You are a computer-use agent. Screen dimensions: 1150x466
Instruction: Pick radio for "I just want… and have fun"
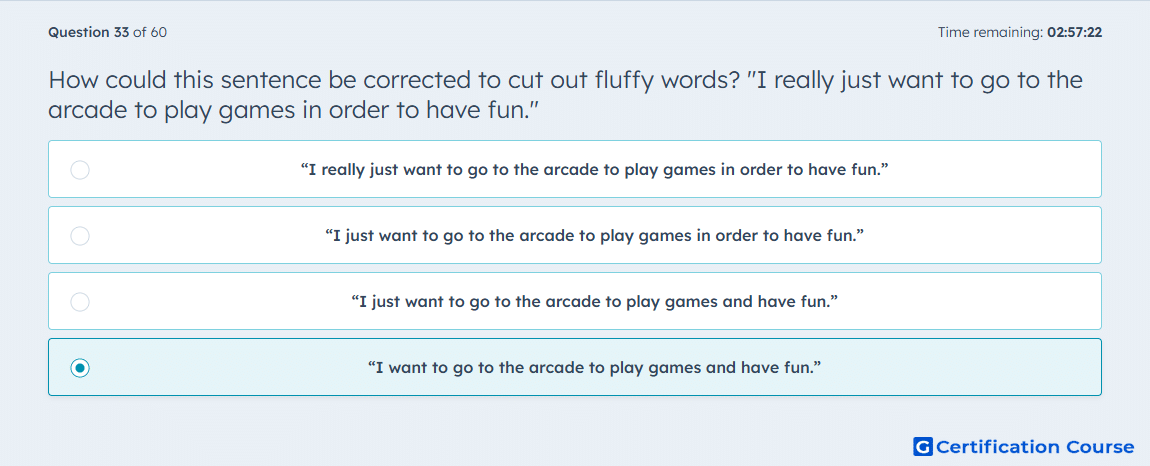[x=80, y=302]
